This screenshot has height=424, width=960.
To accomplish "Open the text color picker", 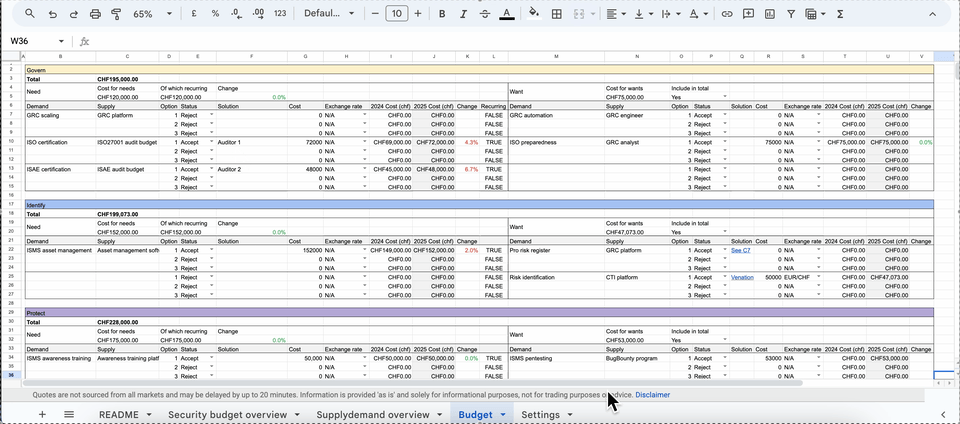I will 507,14.
